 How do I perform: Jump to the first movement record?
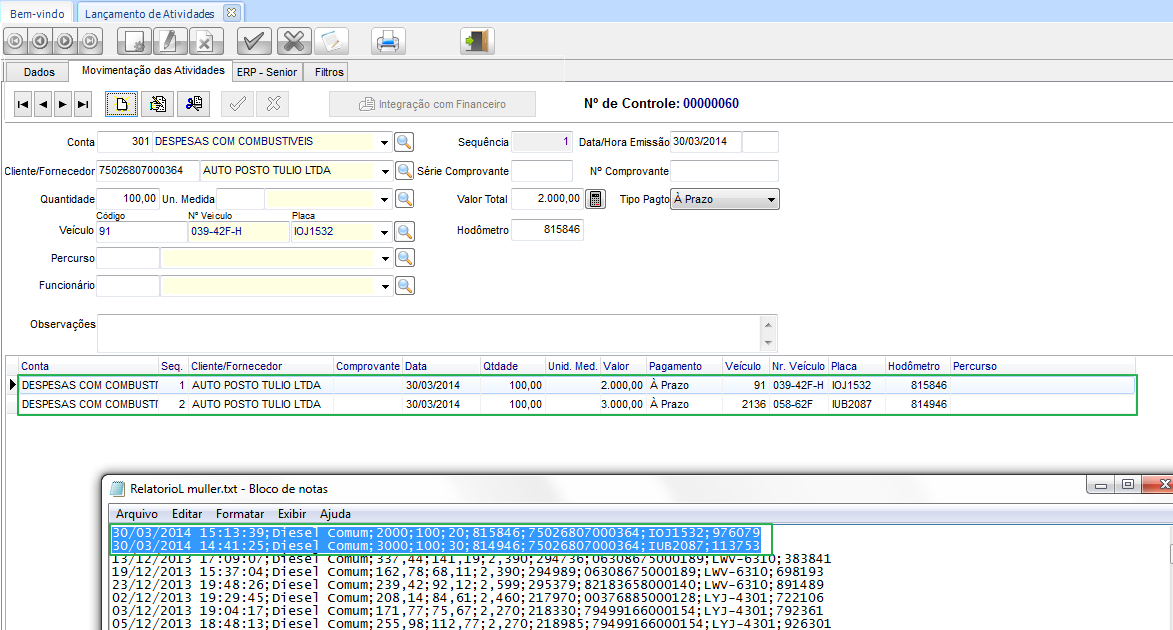click(23, 104)
